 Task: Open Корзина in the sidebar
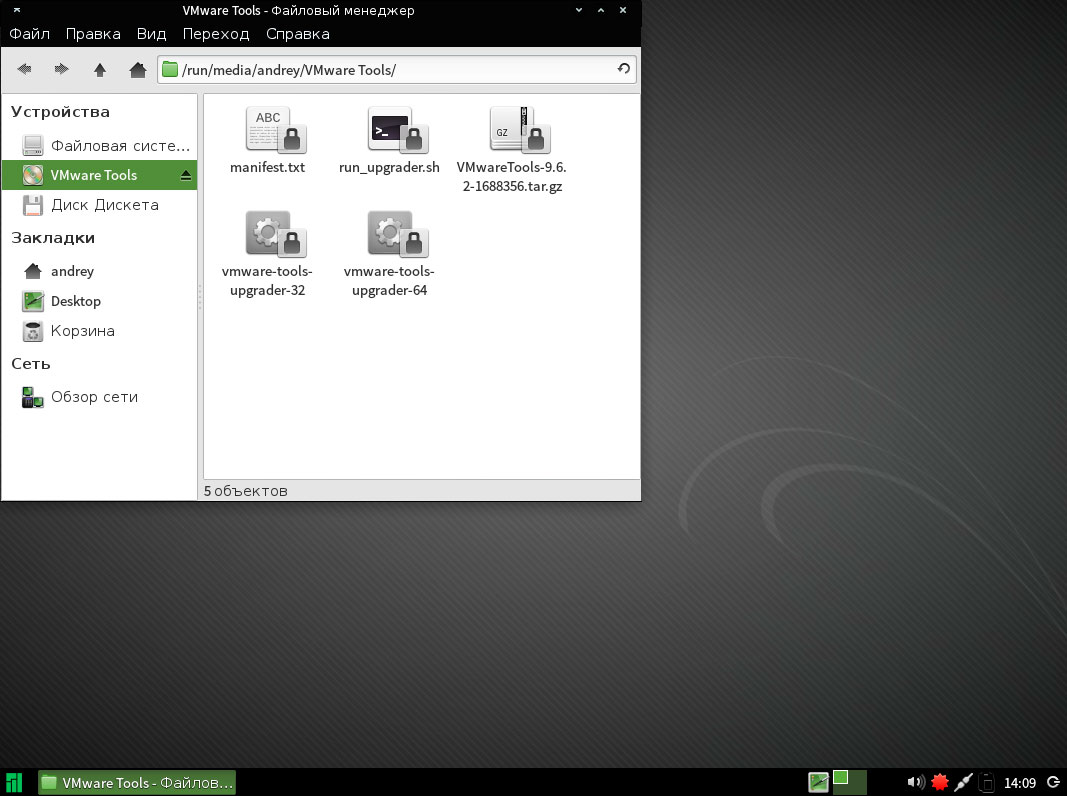pyautogui.click(x=82, y=331)
